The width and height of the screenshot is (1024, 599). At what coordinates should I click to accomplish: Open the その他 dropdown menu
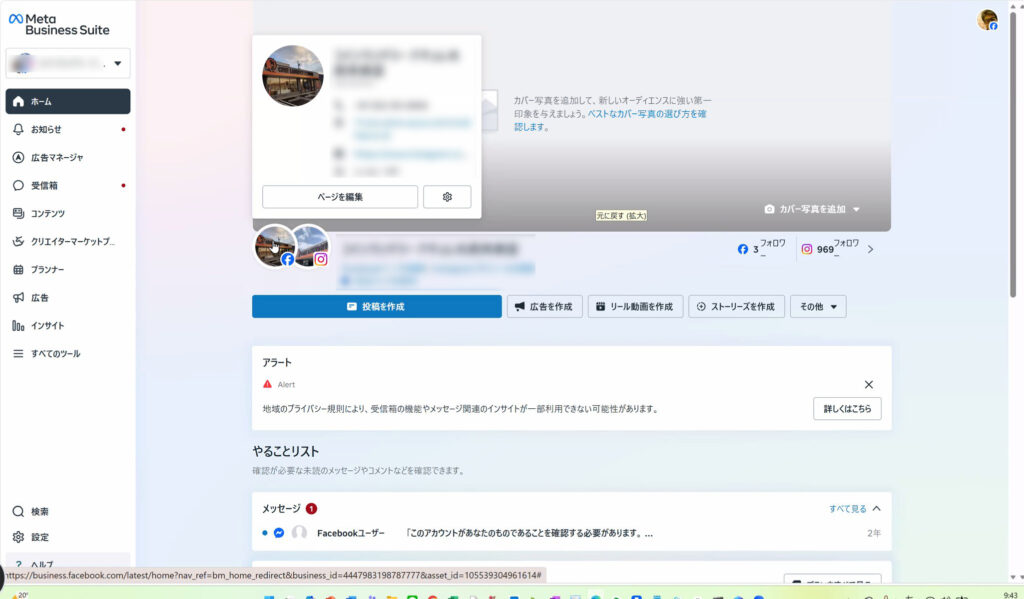point(817,307)
